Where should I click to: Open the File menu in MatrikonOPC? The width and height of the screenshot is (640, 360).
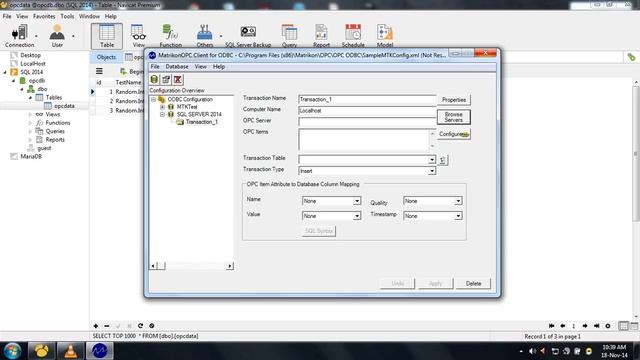155,67
